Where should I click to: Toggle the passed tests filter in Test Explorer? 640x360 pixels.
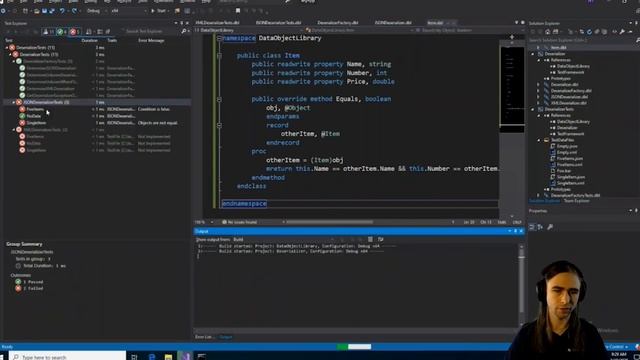click(x=62, y=31)
